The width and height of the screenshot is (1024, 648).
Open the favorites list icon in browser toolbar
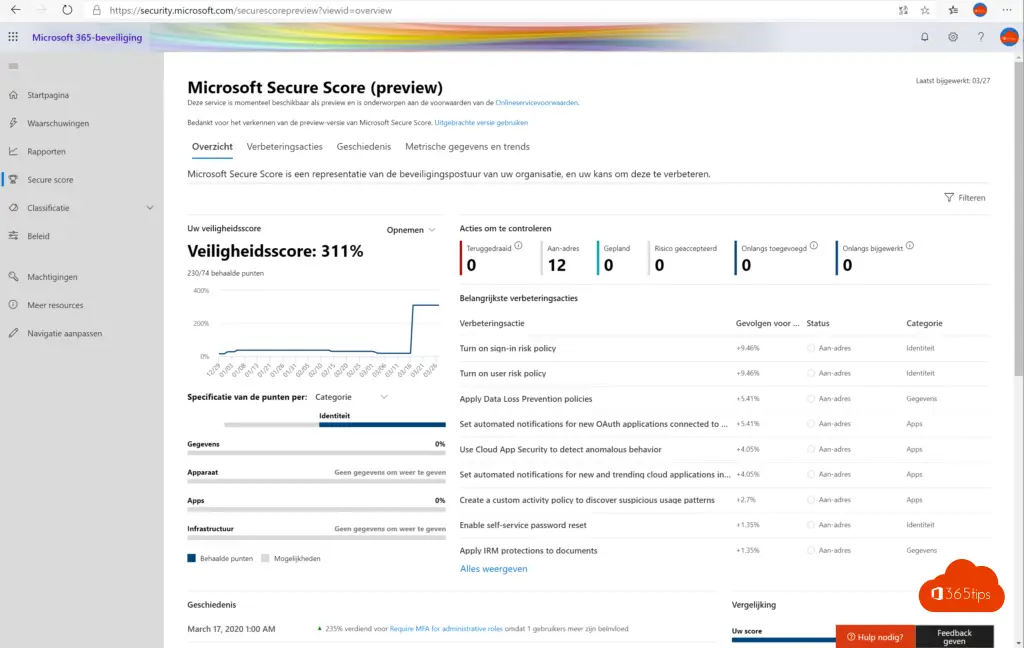tap(953, 10)
